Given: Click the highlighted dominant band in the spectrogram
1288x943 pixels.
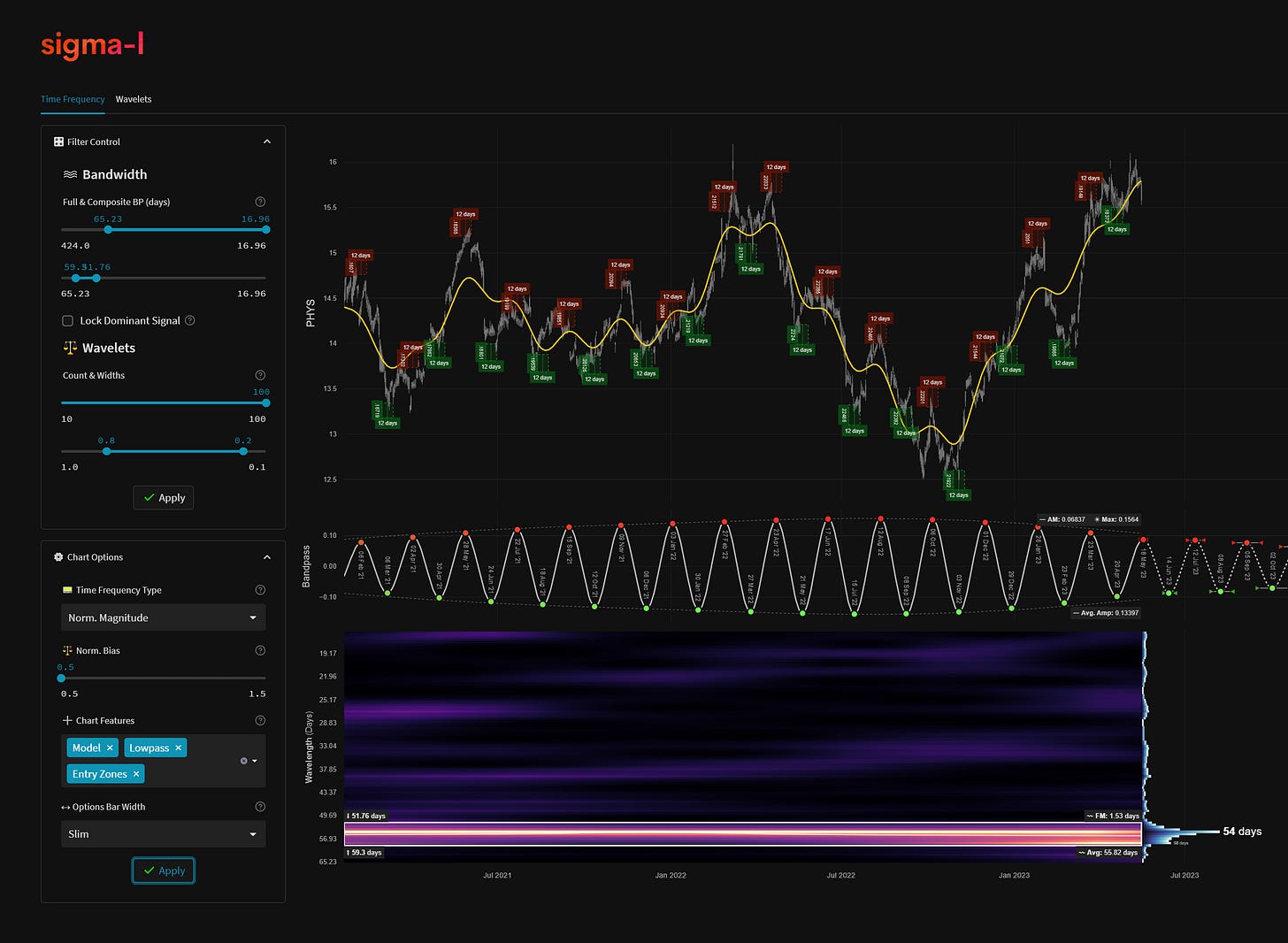Looking at the screenshot, I should [x=743, y=833].
